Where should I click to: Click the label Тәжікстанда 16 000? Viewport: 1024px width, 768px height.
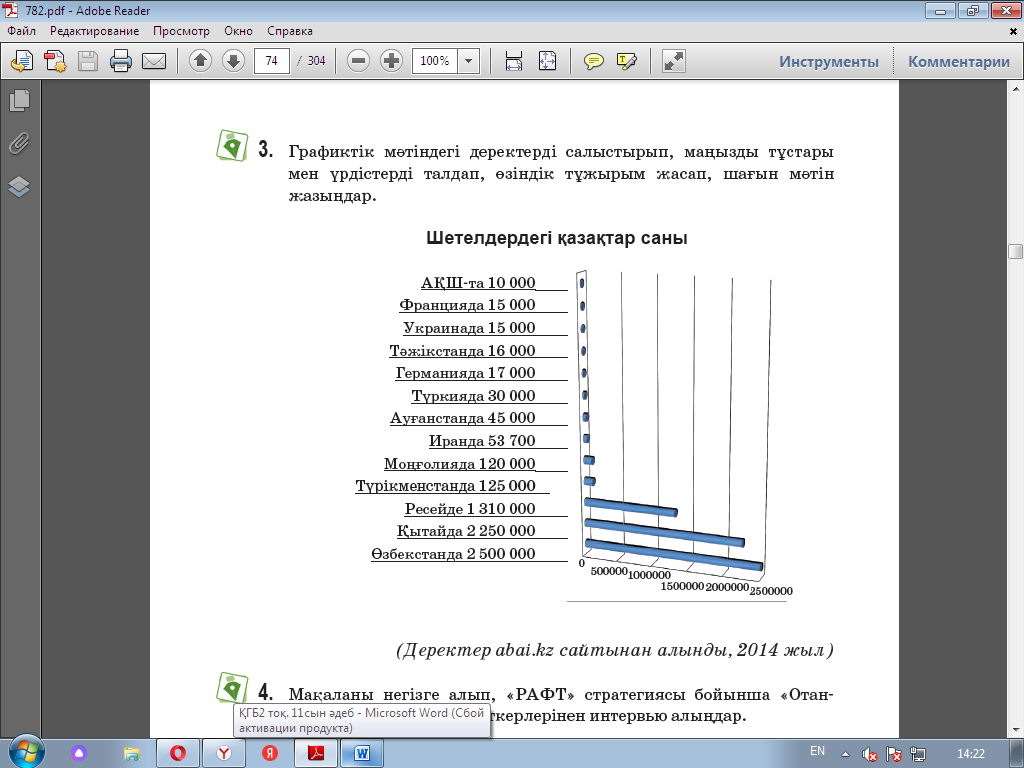(462, 351)
